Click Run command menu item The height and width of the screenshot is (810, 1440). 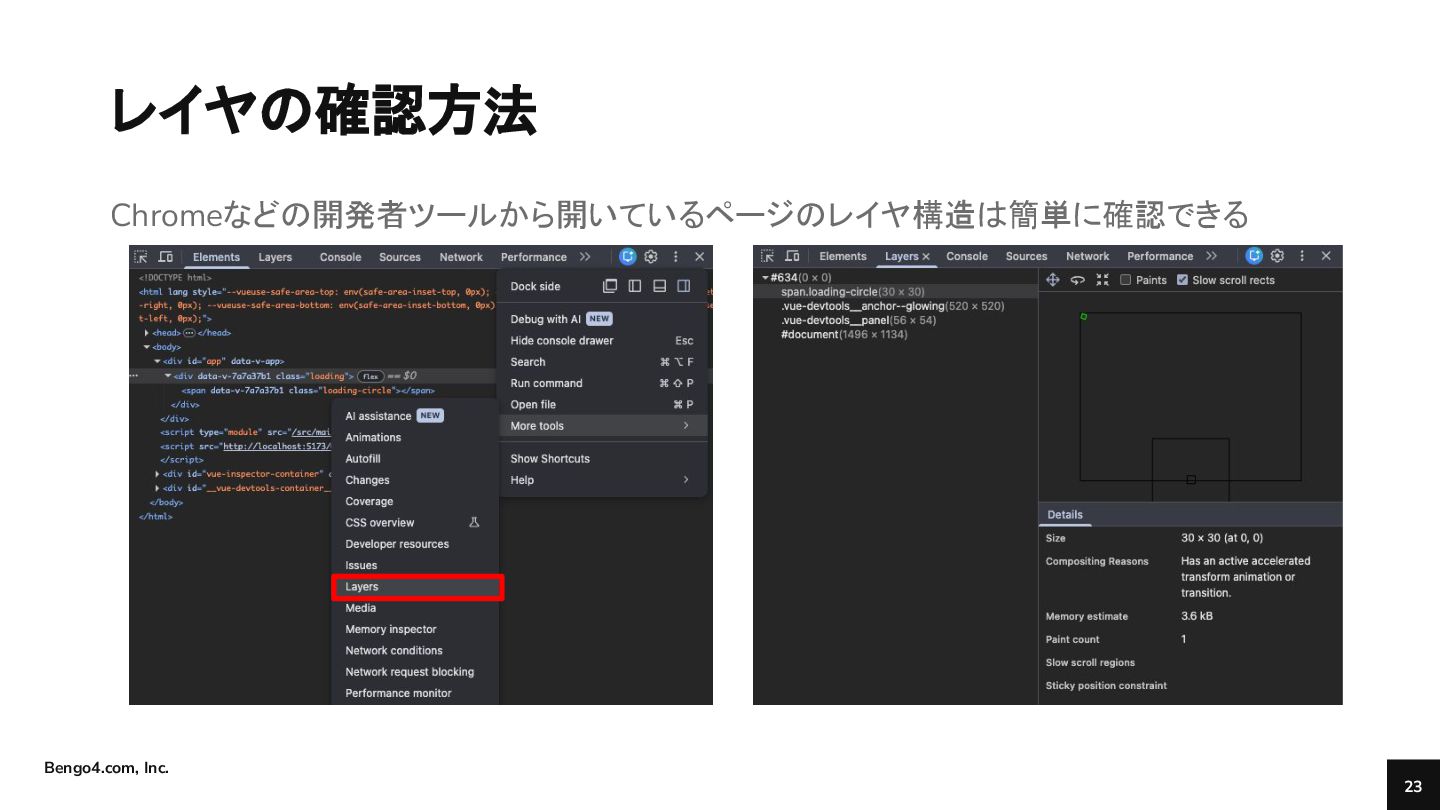click(603, 383)
